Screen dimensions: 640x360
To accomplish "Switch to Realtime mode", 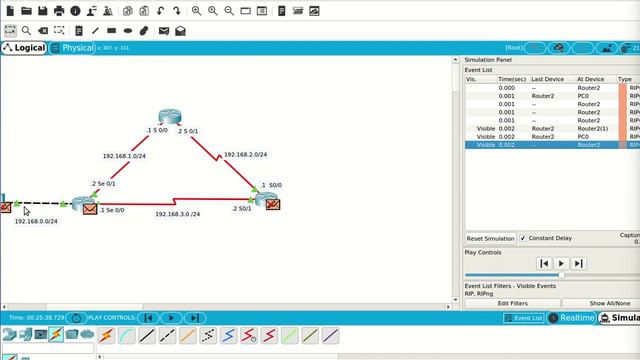I will (571, 318).
